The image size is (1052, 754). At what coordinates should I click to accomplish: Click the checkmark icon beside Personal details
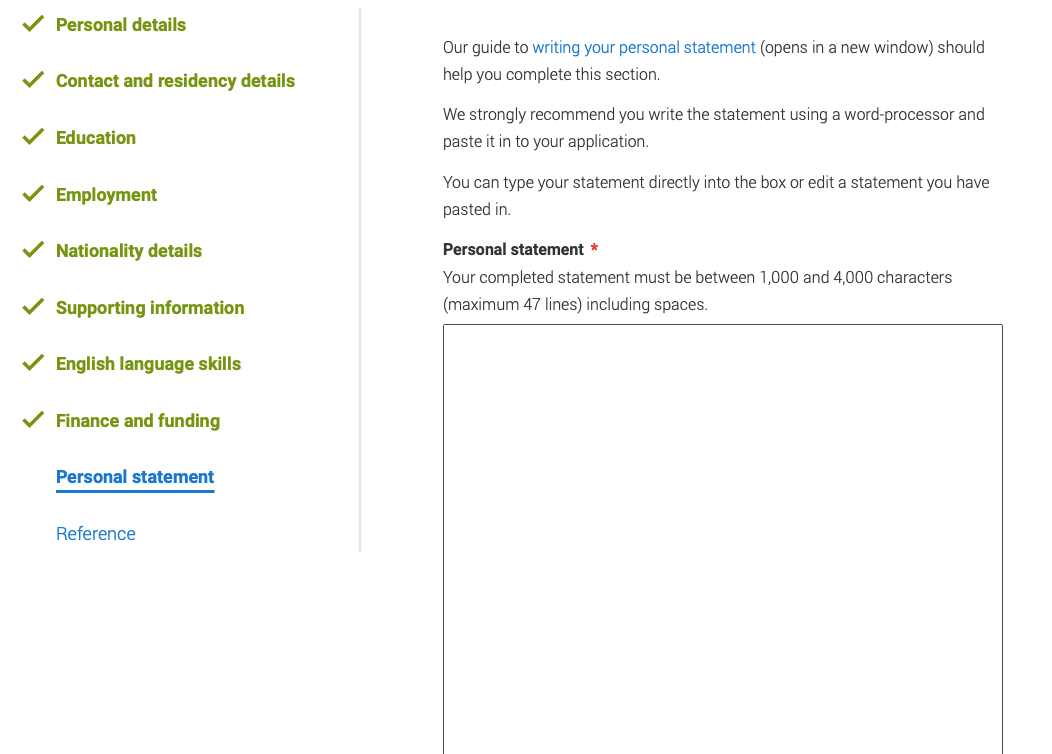point(33,24)
